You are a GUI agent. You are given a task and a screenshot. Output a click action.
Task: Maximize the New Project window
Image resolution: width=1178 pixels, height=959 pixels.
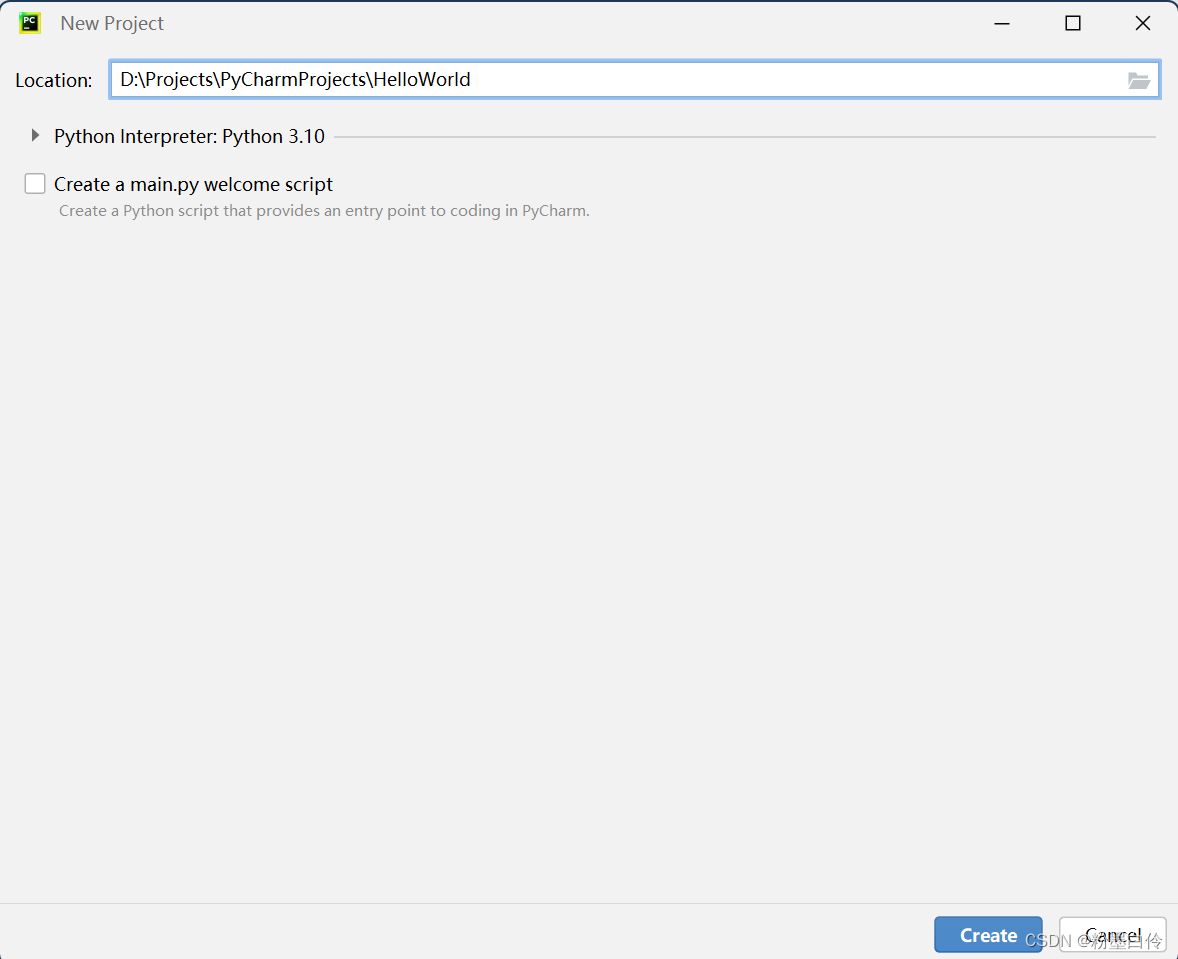pyautogui.click(x=1073, y=23)
